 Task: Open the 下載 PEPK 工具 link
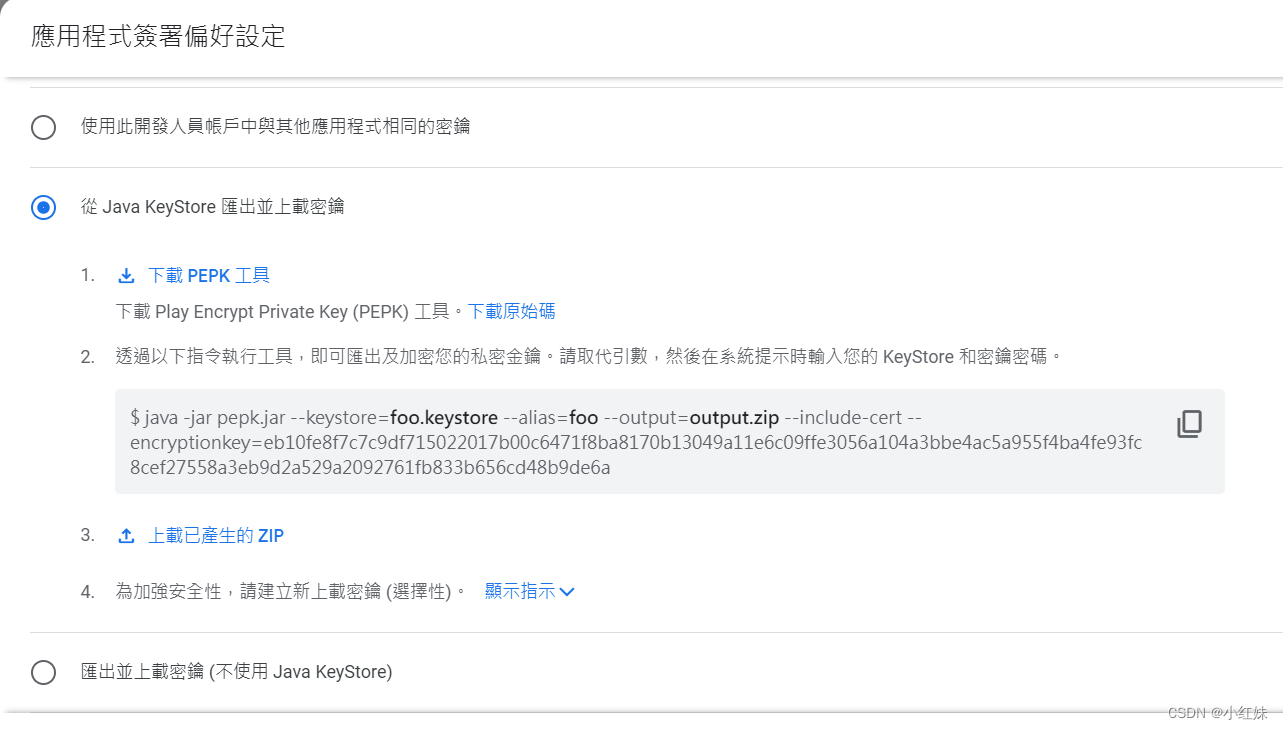click(209, 276)
